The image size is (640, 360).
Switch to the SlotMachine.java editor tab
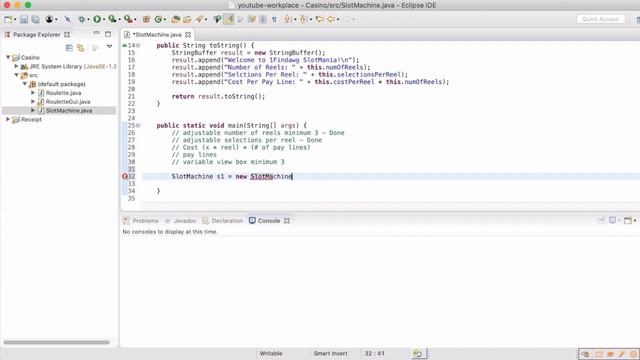click(x=157, y=35)
